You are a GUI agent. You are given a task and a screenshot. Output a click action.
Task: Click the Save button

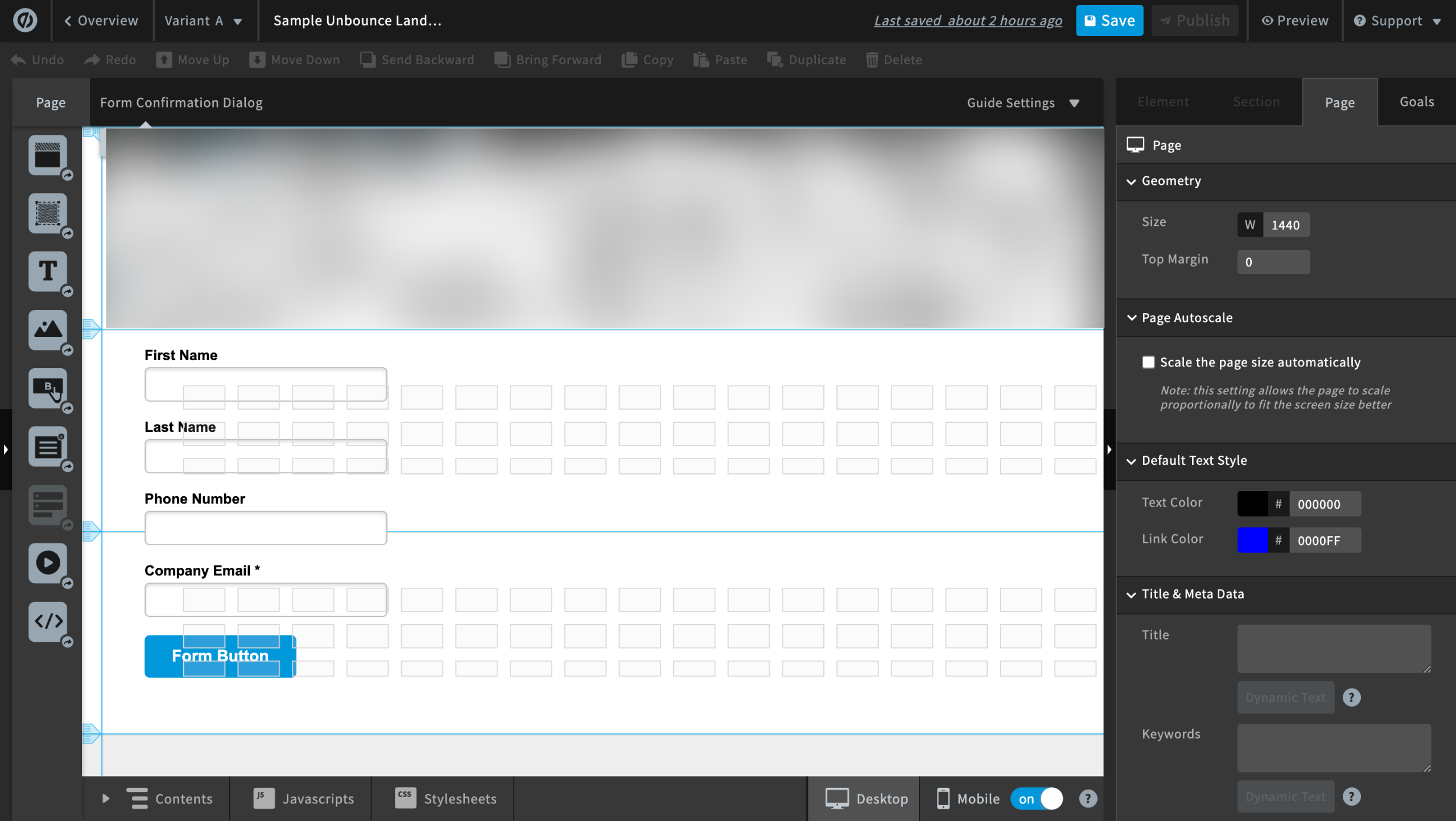coord(1109,21)
